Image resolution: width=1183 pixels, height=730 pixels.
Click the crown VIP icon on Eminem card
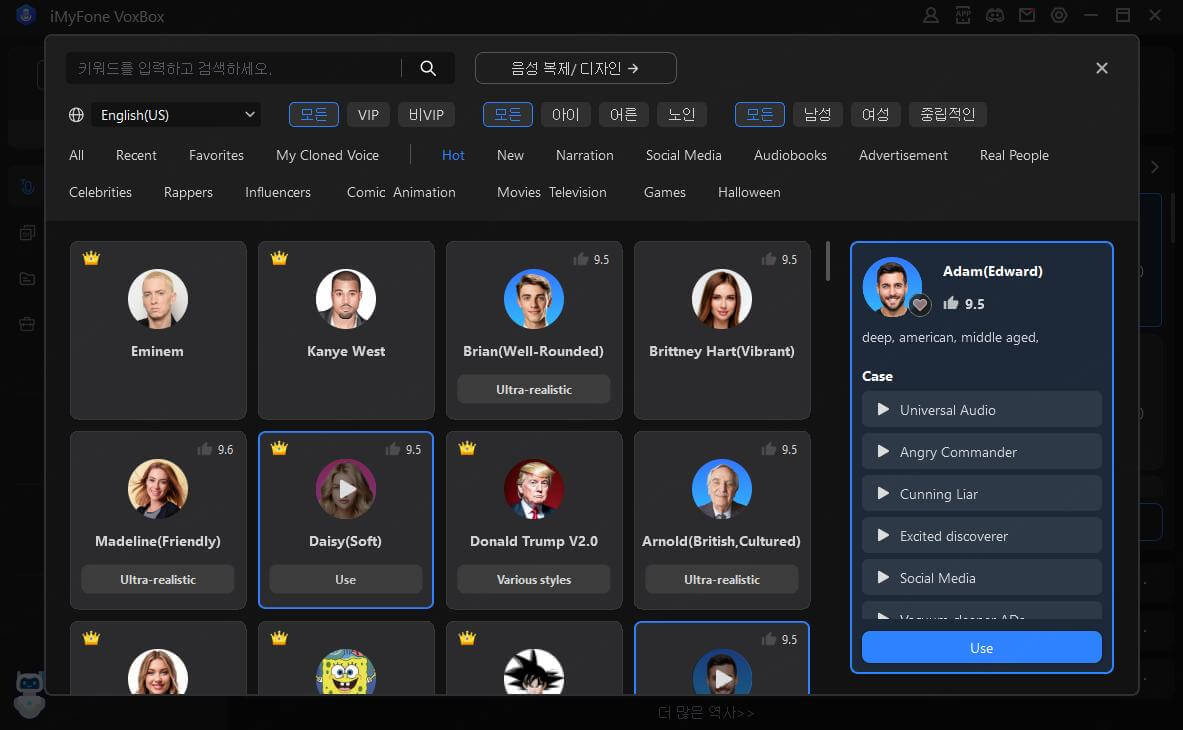pyautogui.click(x=91, y=258)
